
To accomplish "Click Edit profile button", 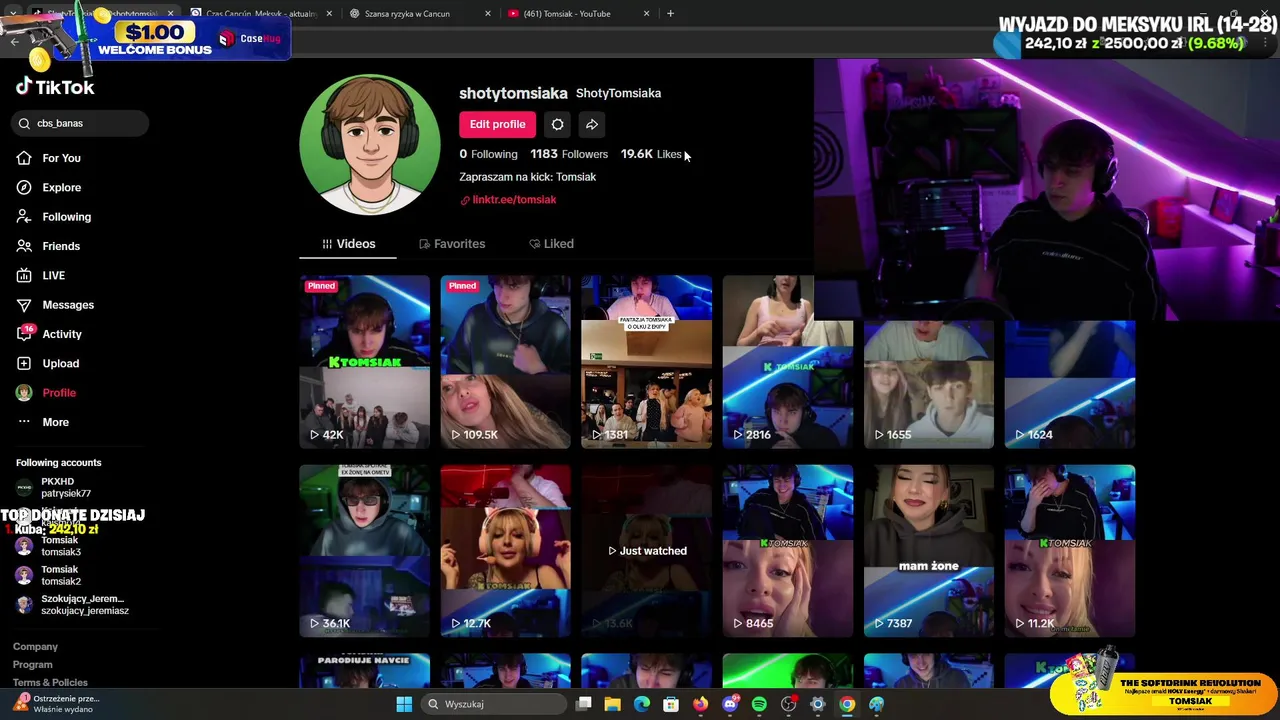I will [497, 124].
